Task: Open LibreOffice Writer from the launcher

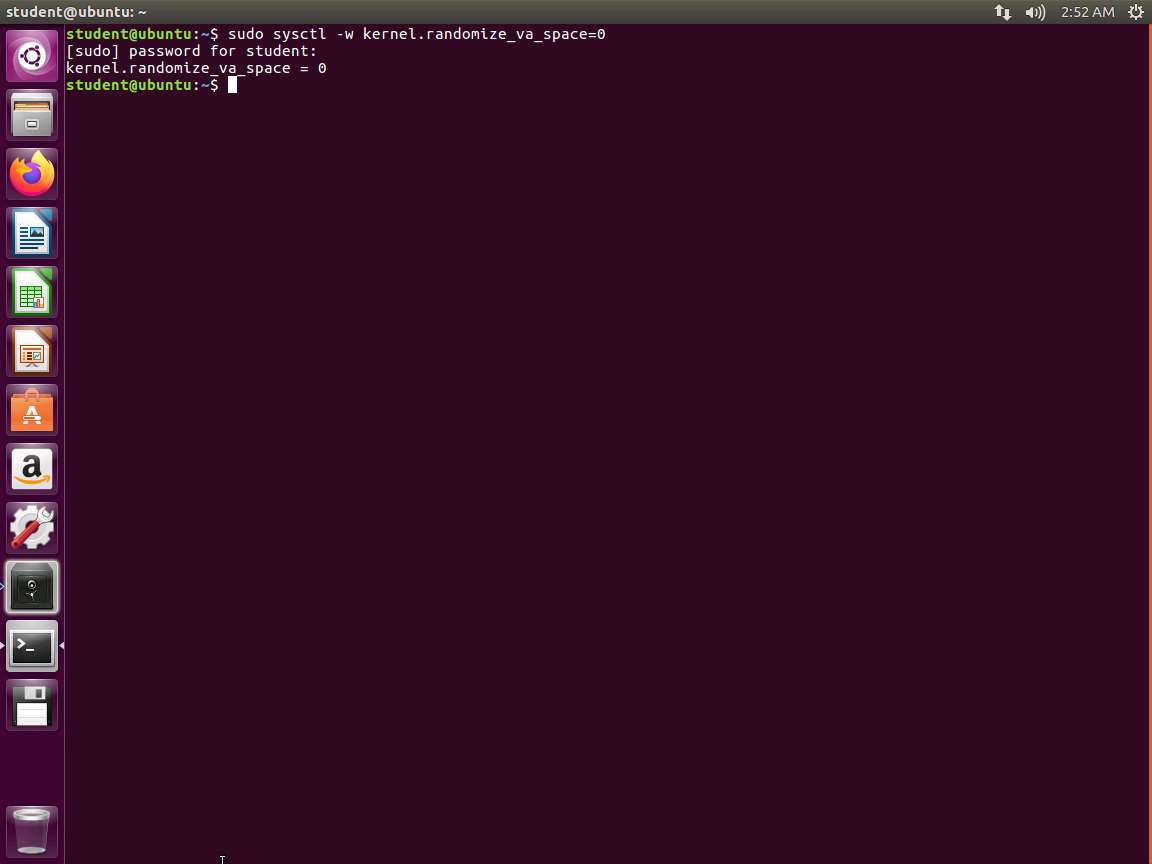Action: click(32, 233)
